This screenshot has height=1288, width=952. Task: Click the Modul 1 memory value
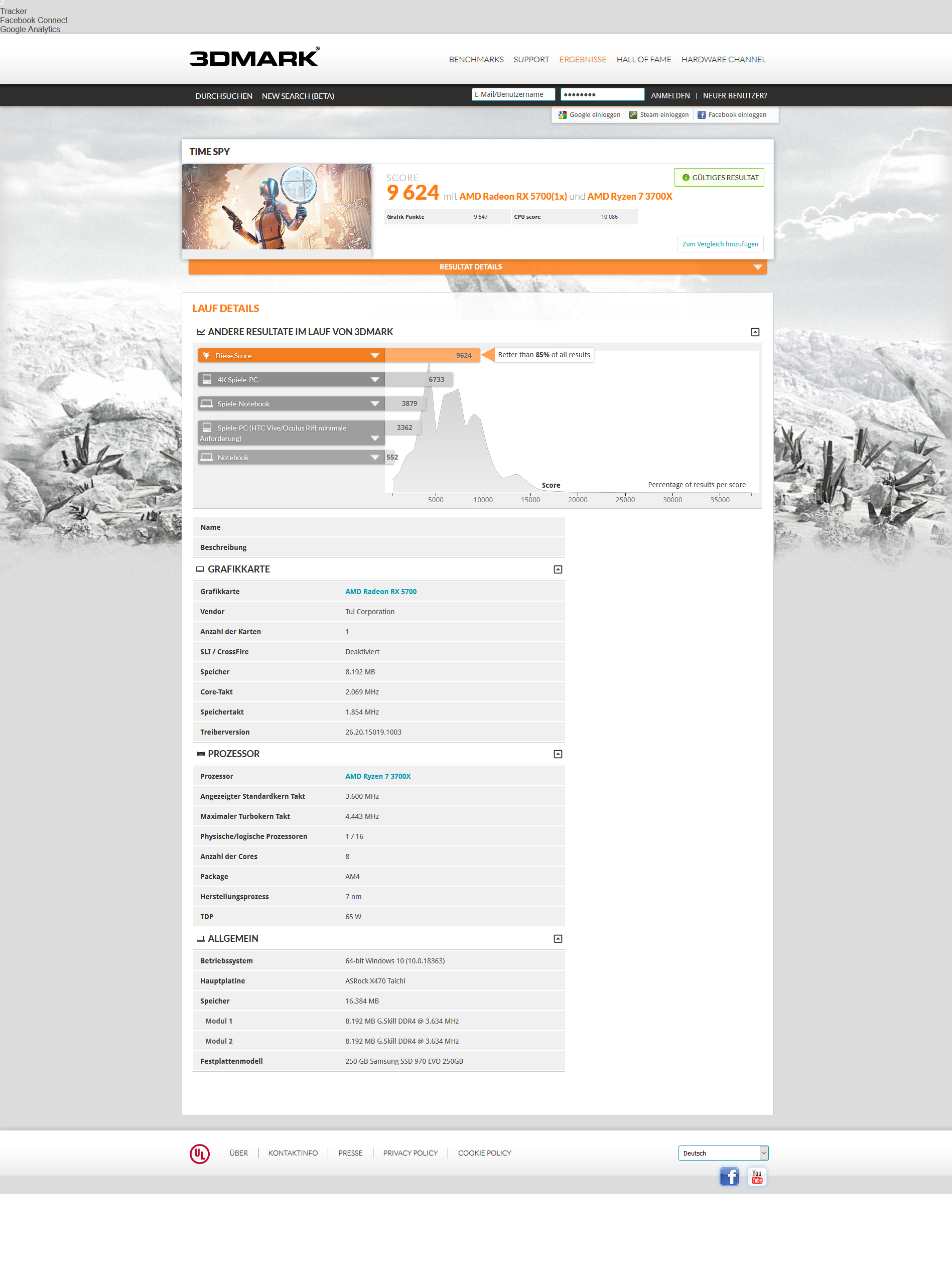[x=402, y=1021]
